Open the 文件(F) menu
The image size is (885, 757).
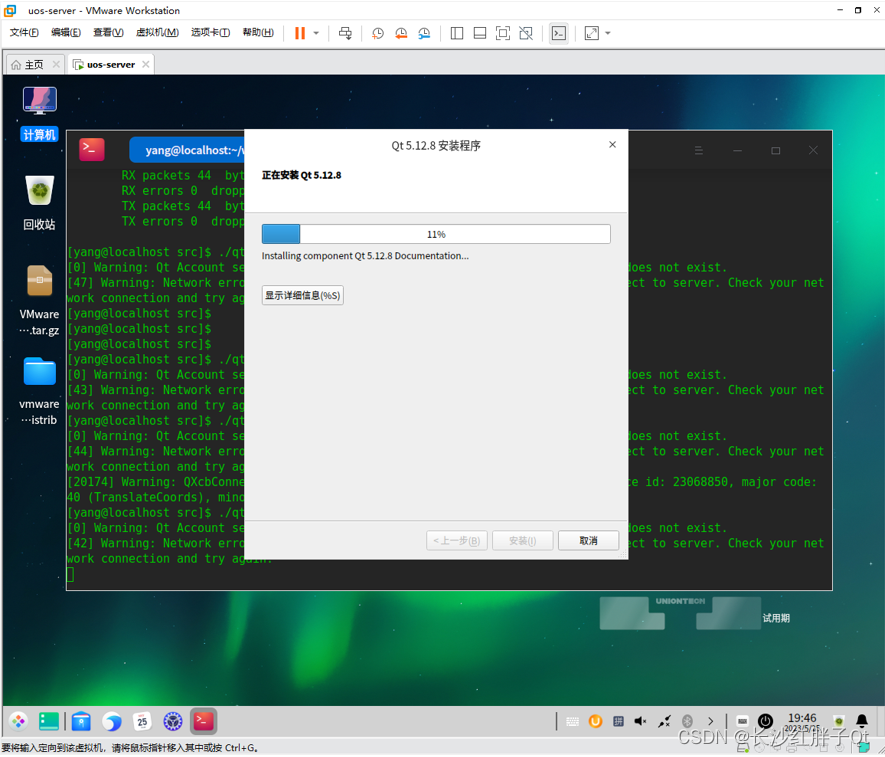[x=24, y=33]
